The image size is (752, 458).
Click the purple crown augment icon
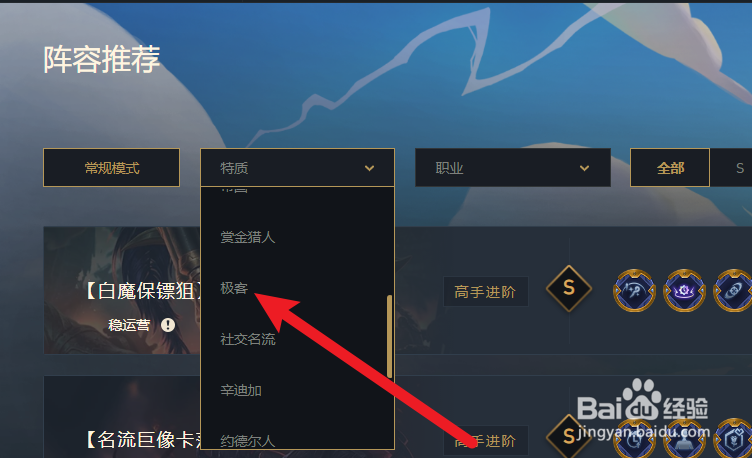pos(684,290)
